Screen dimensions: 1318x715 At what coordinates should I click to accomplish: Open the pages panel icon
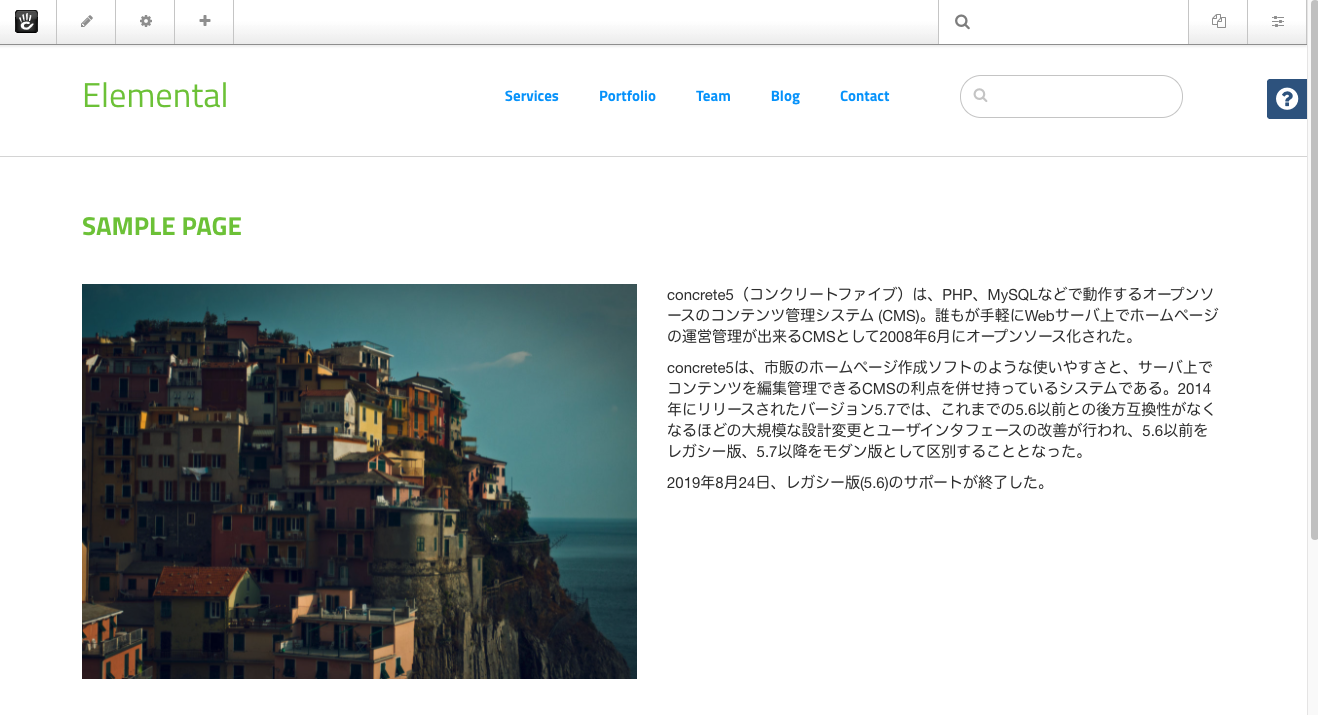click(1217, 21)
